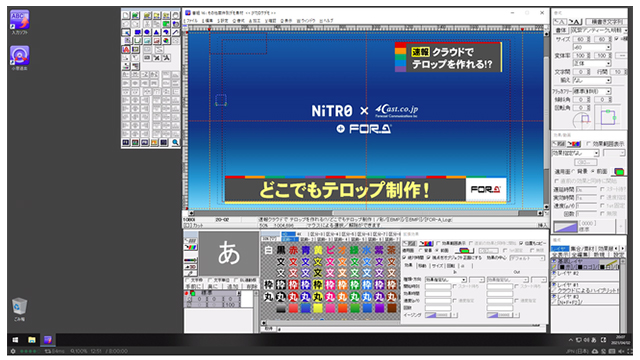Toggle the 位置もコピー checkbox
The image size is (640, 360).
coord(521,243)
